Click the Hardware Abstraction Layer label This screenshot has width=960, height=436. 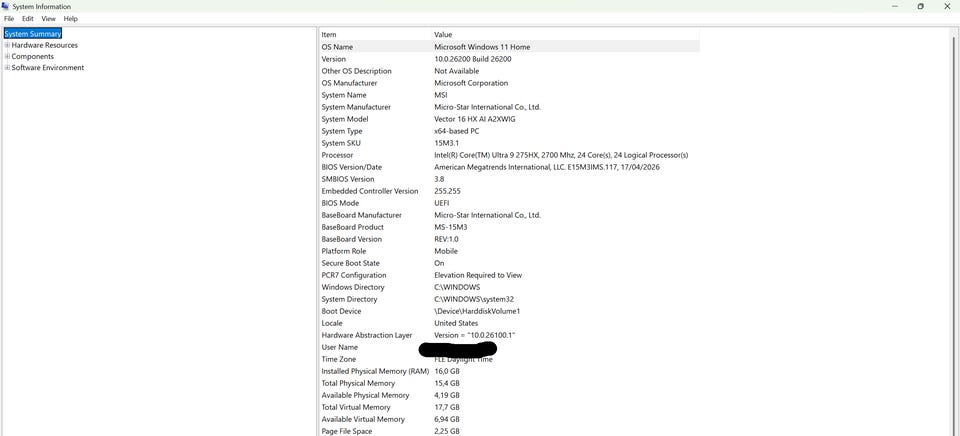click(x=367, y=336)
